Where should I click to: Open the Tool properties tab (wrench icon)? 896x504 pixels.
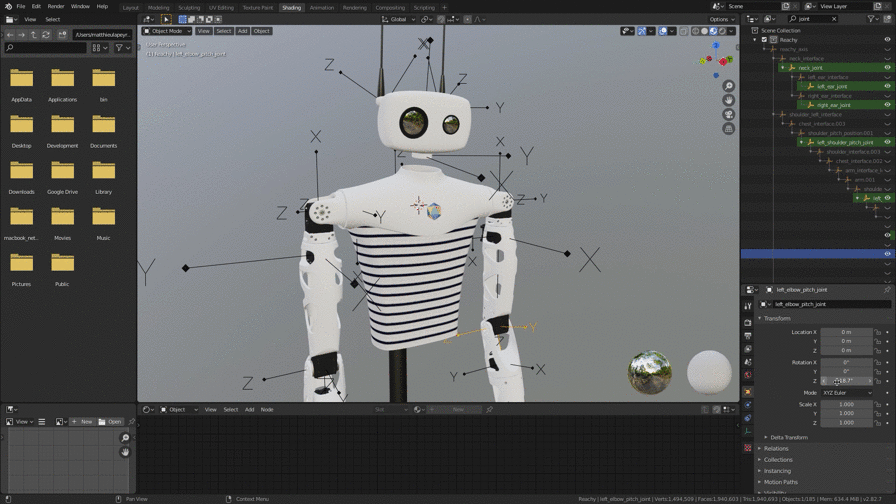[748, 307]
